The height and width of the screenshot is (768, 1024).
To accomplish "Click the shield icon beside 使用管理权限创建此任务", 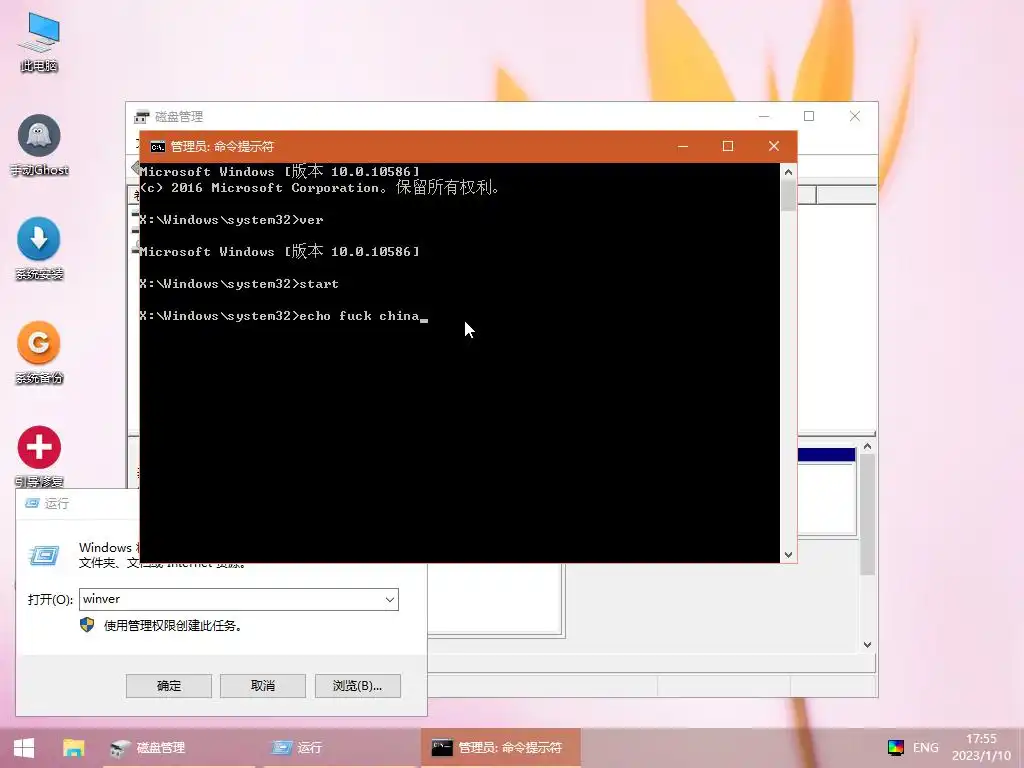I will pyautogui.click(x=87, y=625).
